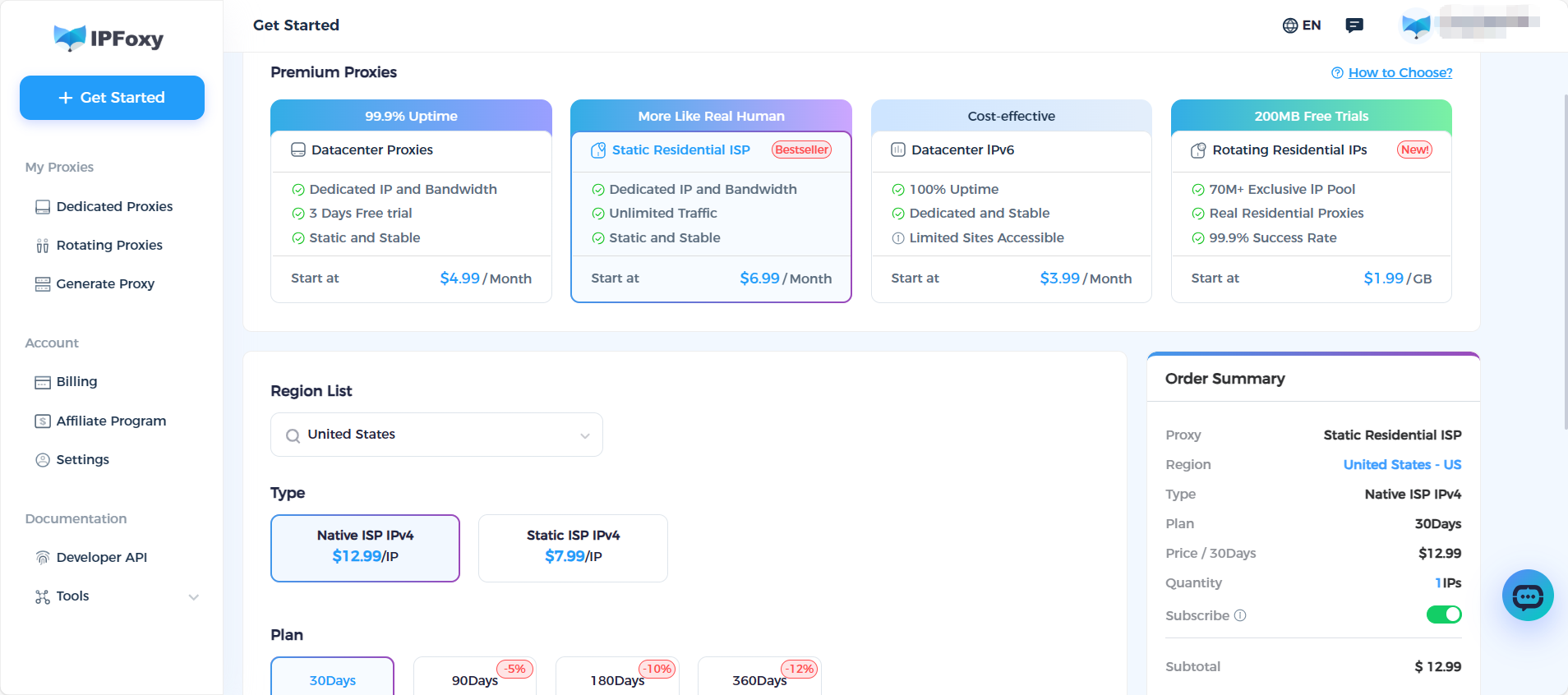1568x695 pixels.
Task: Click the Generate Proxy sidebar icon
Action: click(x=43, y=284)
